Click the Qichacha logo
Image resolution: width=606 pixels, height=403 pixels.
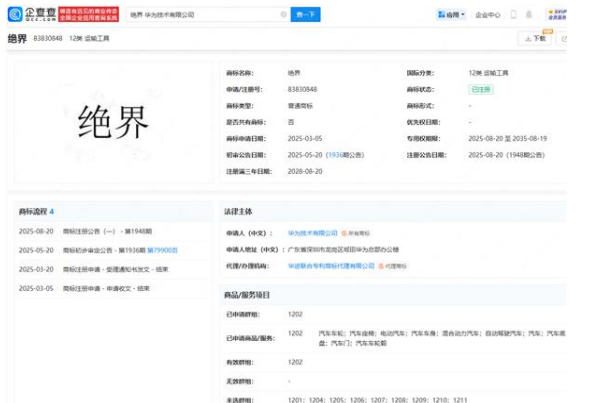click(x=31, y=15)
